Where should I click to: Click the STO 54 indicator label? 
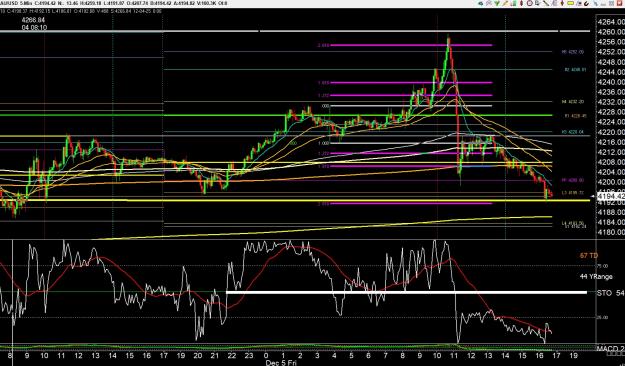(x=610, y=293)
